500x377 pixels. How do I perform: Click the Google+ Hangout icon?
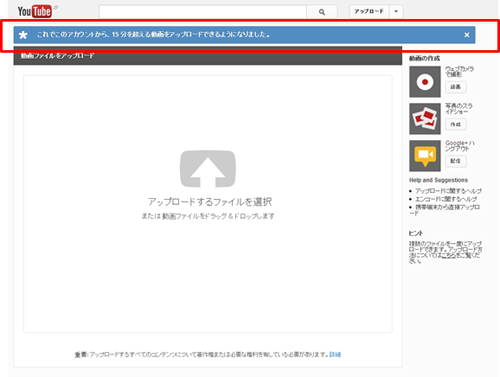425,156
